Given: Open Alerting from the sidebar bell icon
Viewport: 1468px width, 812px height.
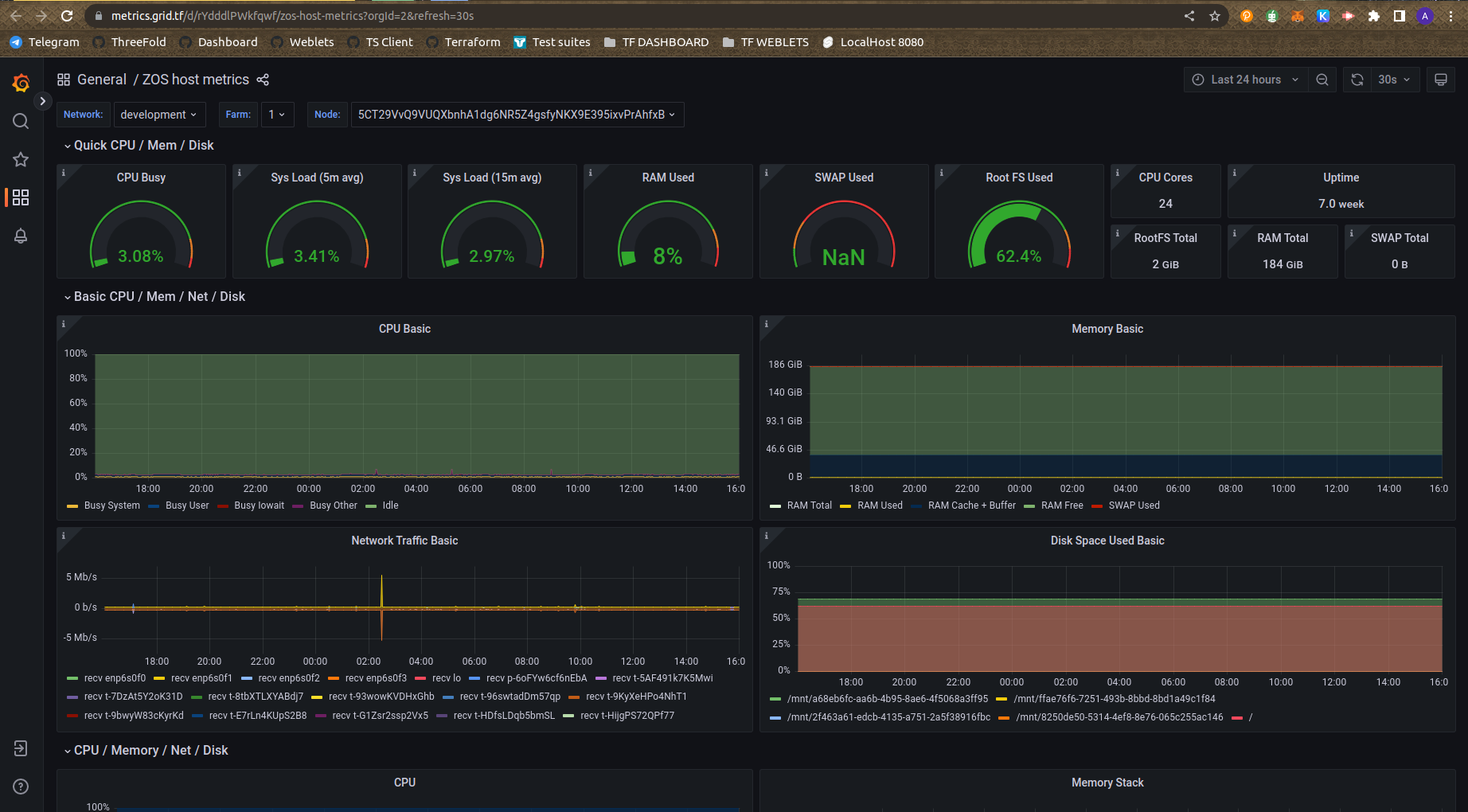Looking at the screenshot, I should (x=21, y=236).
